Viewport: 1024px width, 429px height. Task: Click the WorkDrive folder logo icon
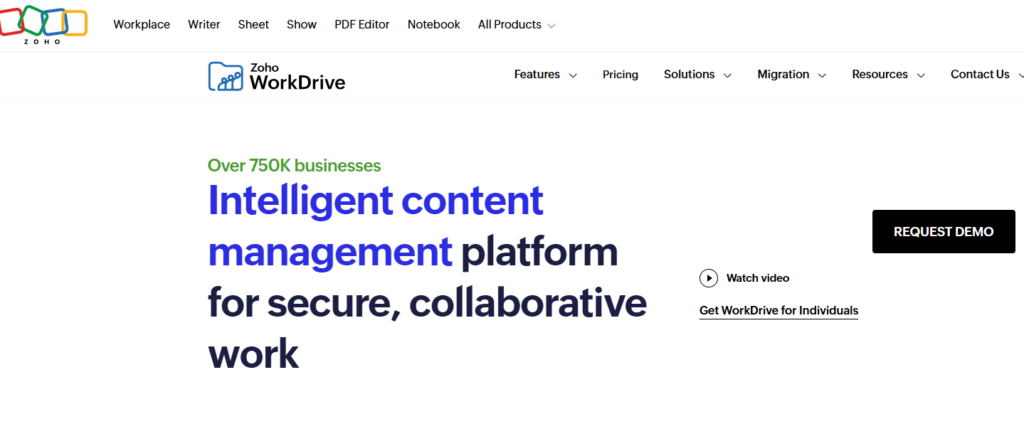225,76
